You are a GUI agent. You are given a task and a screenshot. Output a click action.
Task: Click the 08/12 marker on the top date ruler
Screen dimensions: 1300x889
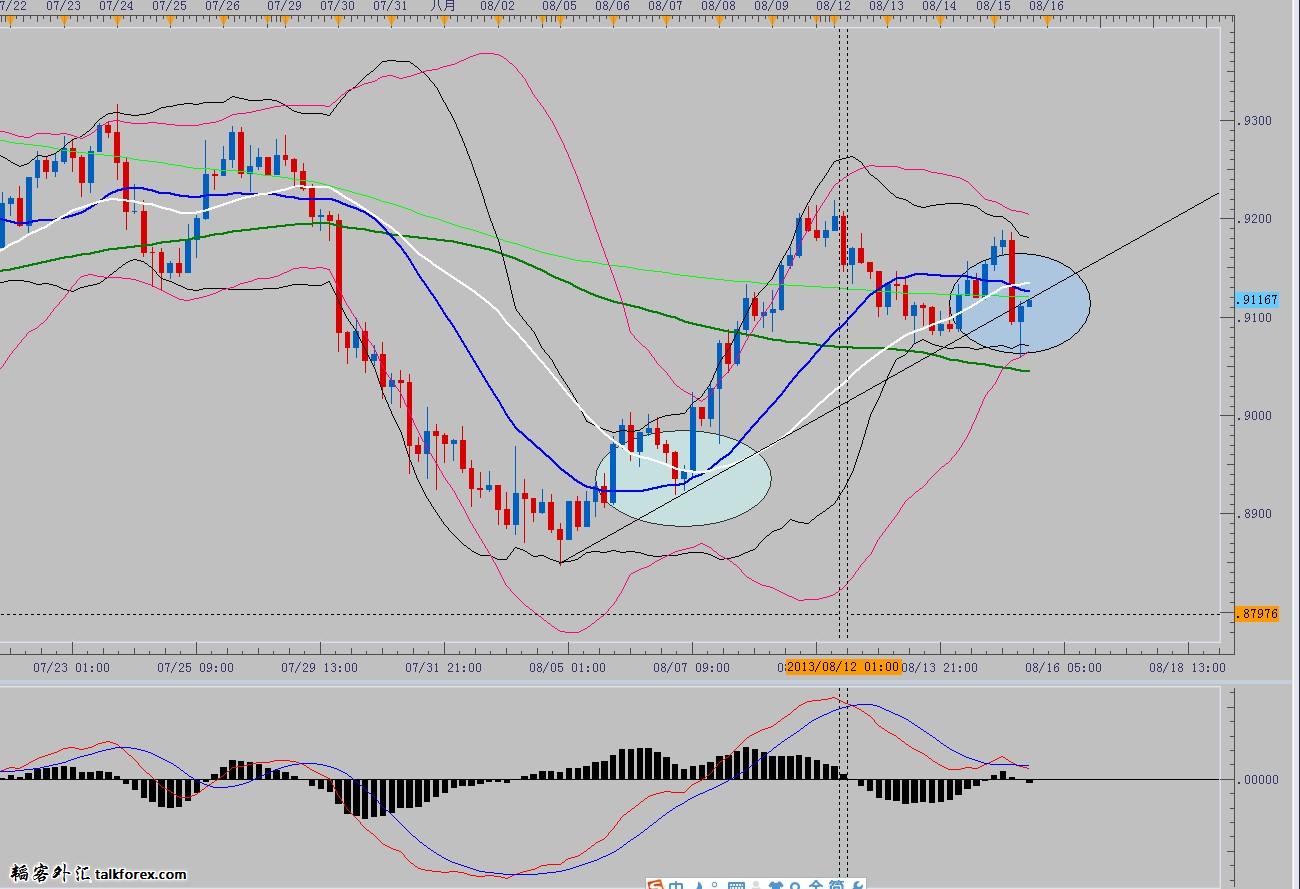point(833,6)
